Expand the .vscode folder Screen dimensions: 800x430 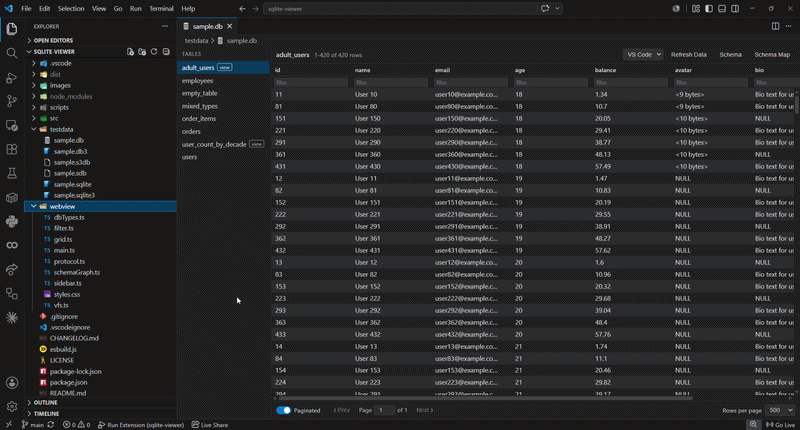[x=60, y=63]
